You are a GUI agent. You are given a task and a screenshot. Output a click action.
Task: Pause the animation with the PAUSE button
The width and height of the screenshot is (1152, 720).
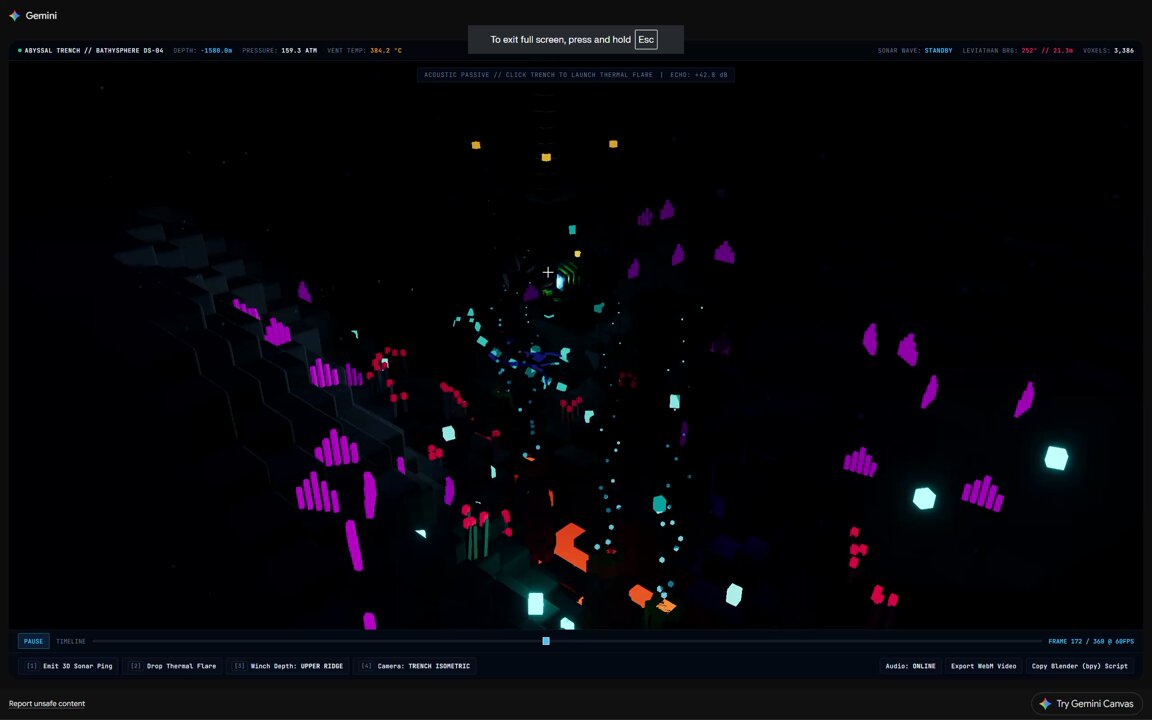click(x=33, y=641)
